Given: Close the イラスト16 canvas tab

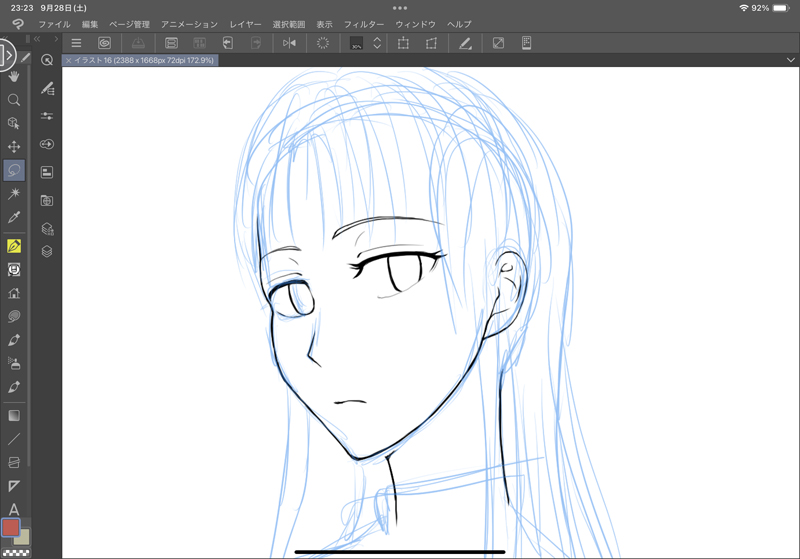Looking at the screenshot, I should [68, 60].
